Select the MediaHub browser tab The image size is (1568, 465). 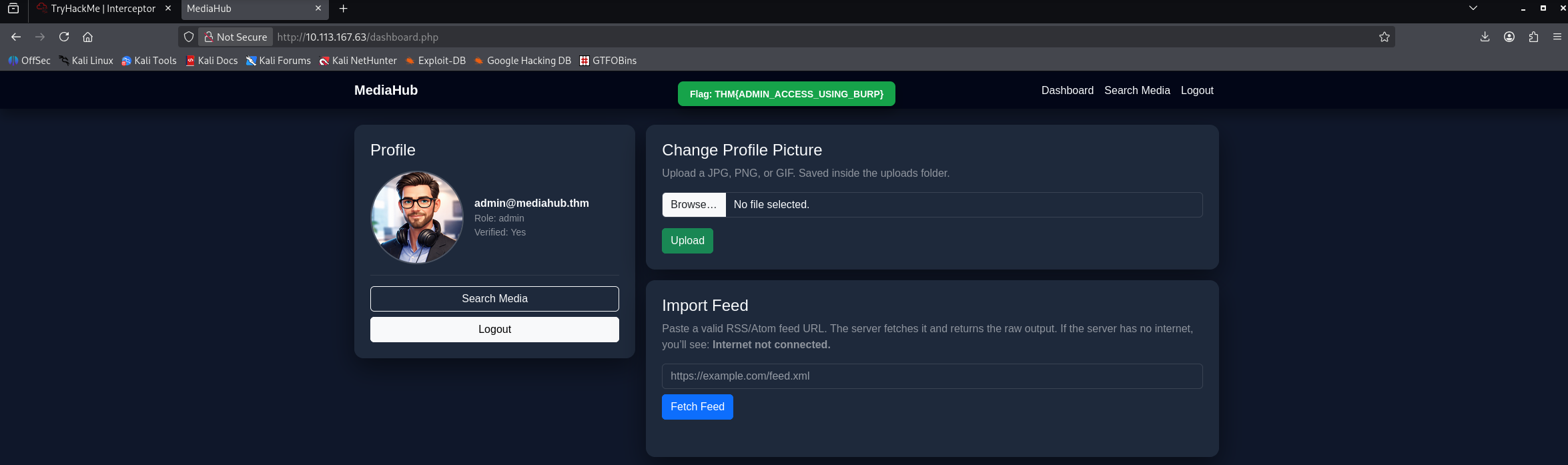tap(255, 9)
